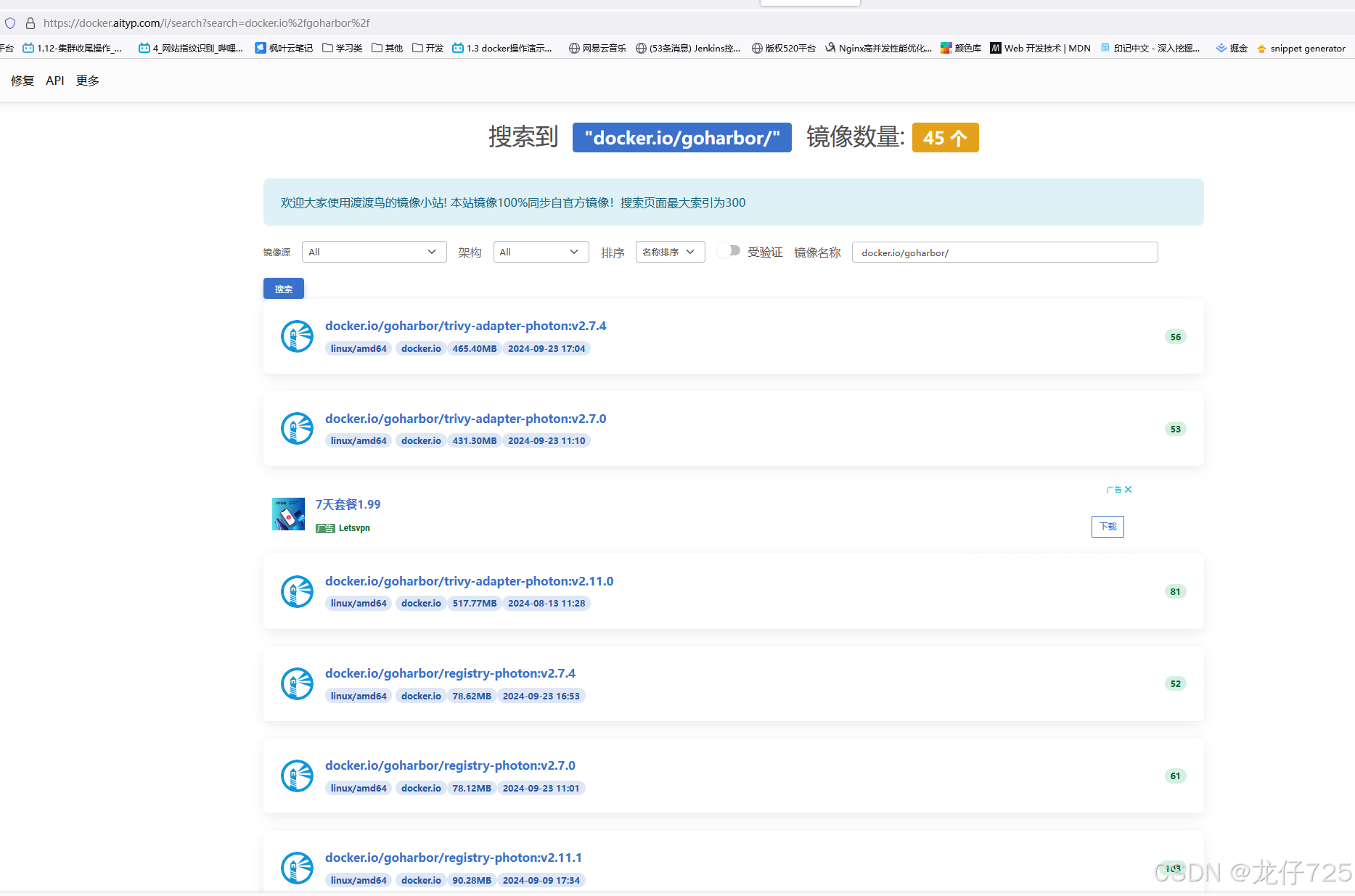Screen dimensions: 1355x896
Task: Open trivy-adapter-photon:v2.11.0 image link
Action: coord(469,581)
